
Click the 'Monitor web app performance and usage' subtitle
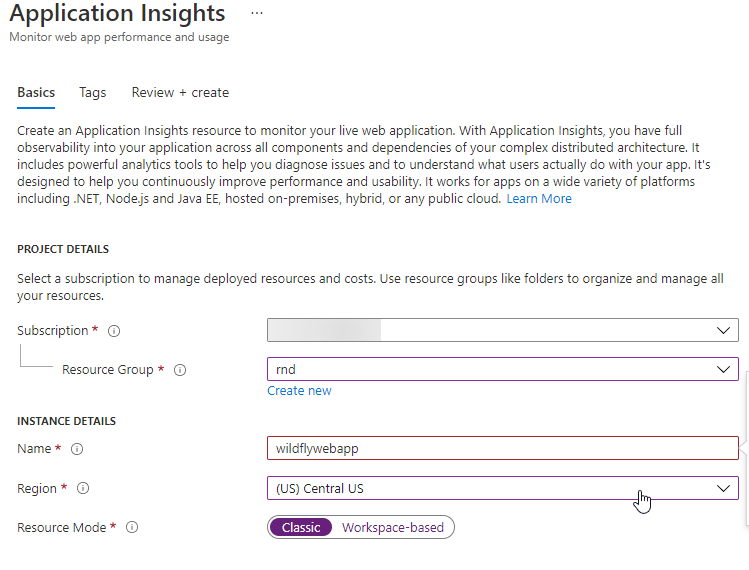(x=119, y=37)
